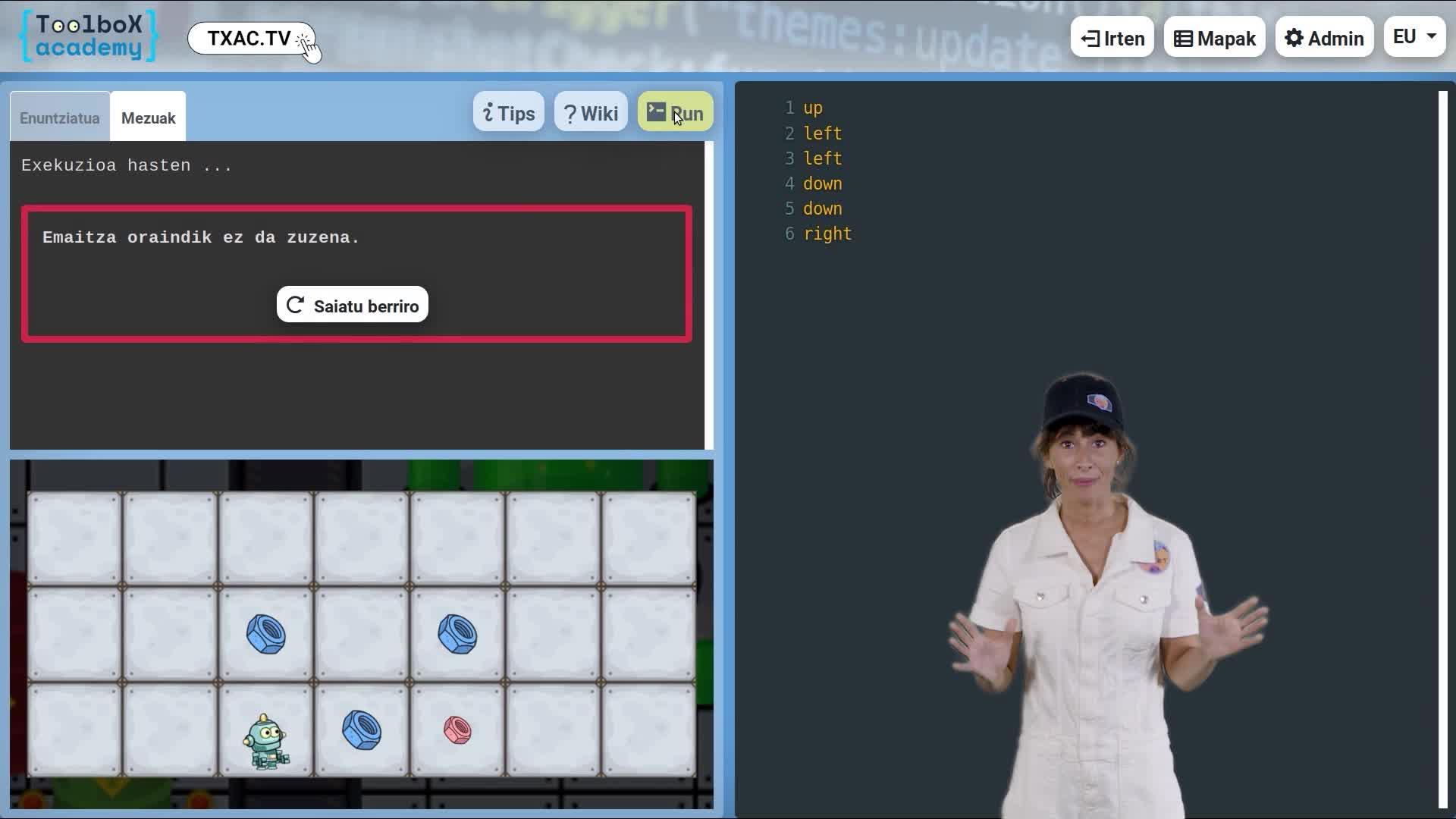Show the Tips panel
The width and height of the screenshot is (1456, 819).
pos(509,112)
